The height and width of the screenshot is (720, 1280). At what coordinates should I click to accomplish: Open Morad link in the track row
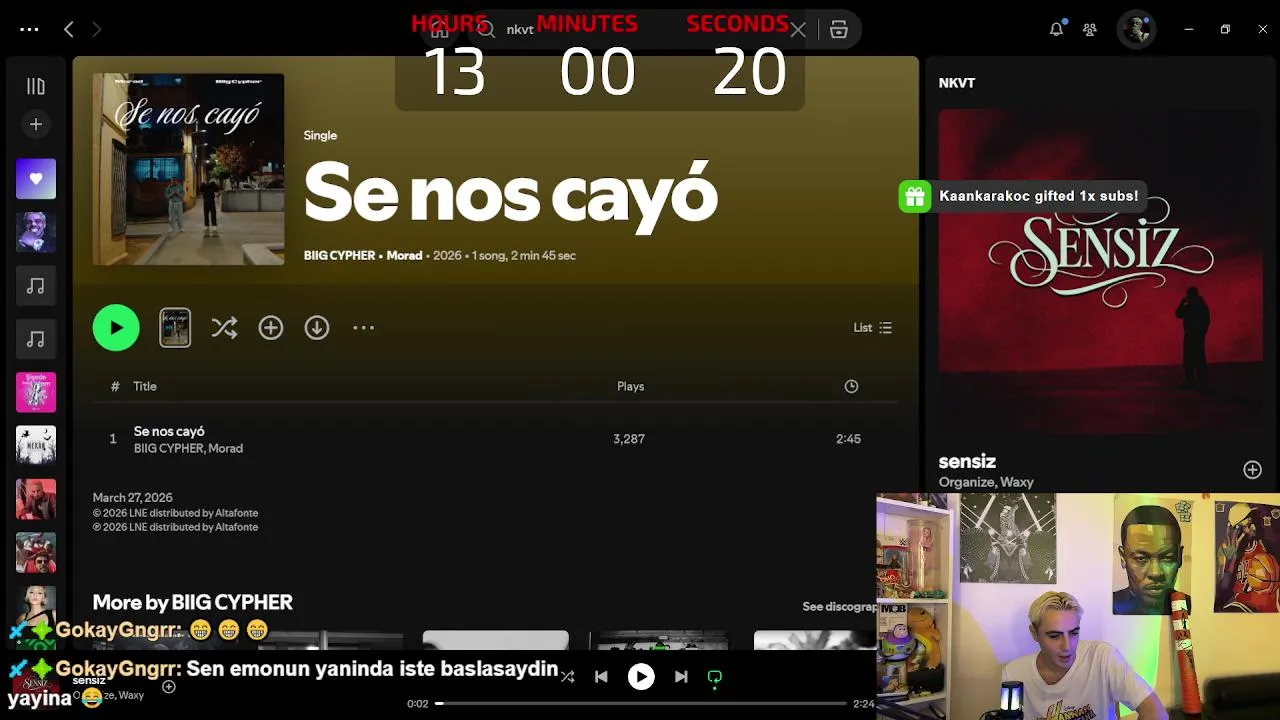[x=225, y=449]
